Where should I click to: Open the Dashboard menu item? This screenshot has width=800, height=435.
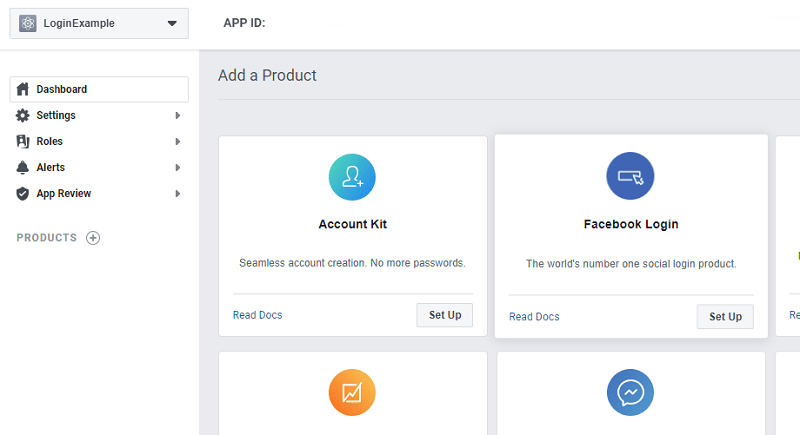[99, 89]
